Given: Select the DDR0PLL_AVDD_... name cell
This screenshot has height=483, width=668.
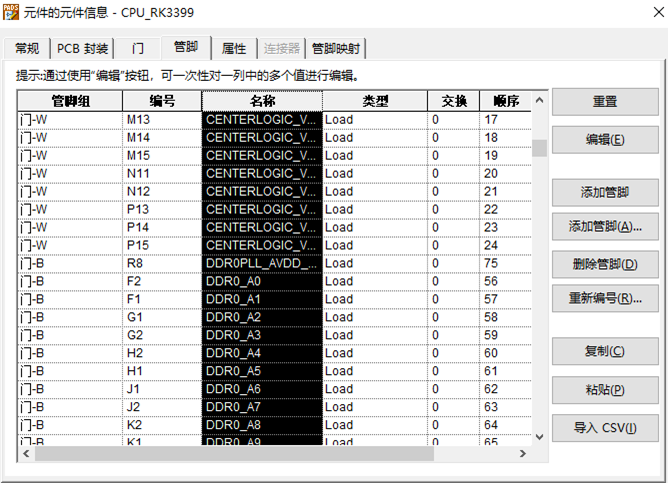Looking at the screenshot, I should (262, 263).
